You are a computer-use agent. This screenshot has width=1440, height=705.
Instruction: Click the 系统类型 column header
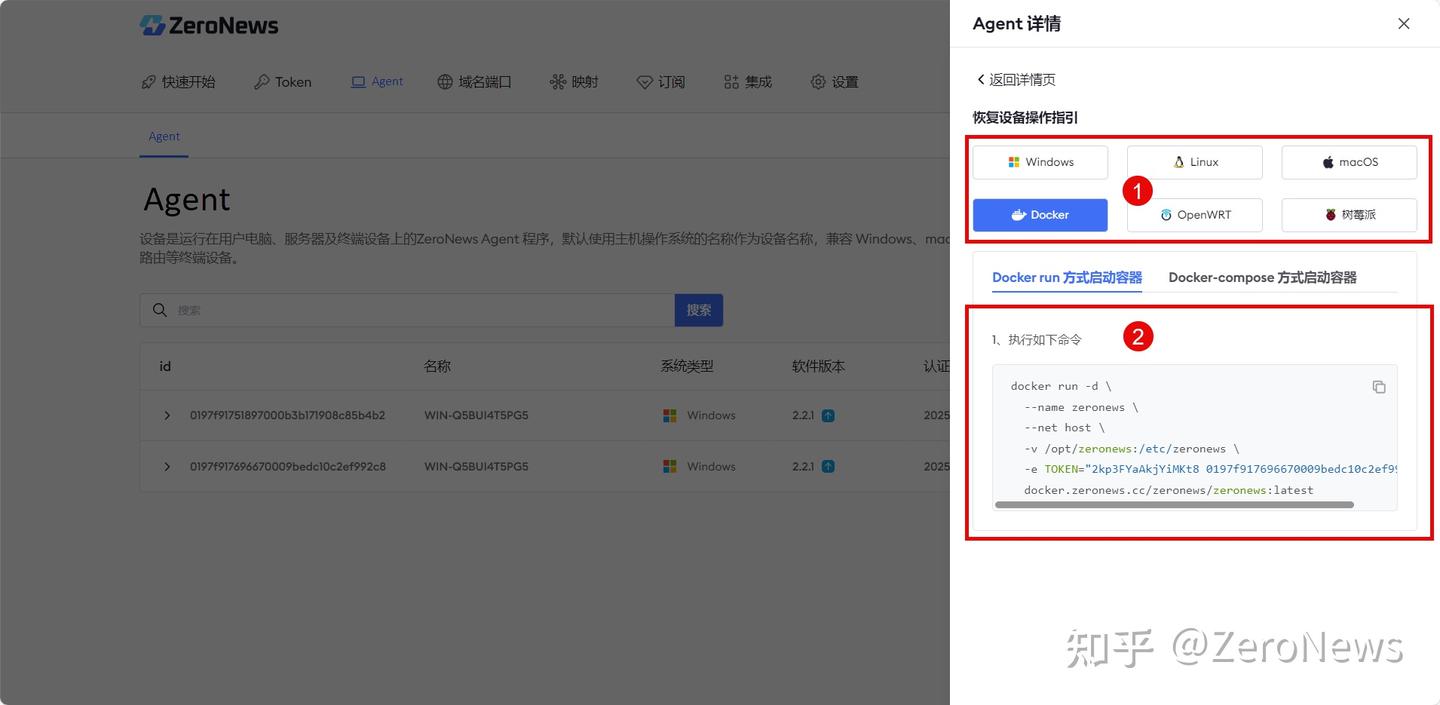(x=687, y=366)
